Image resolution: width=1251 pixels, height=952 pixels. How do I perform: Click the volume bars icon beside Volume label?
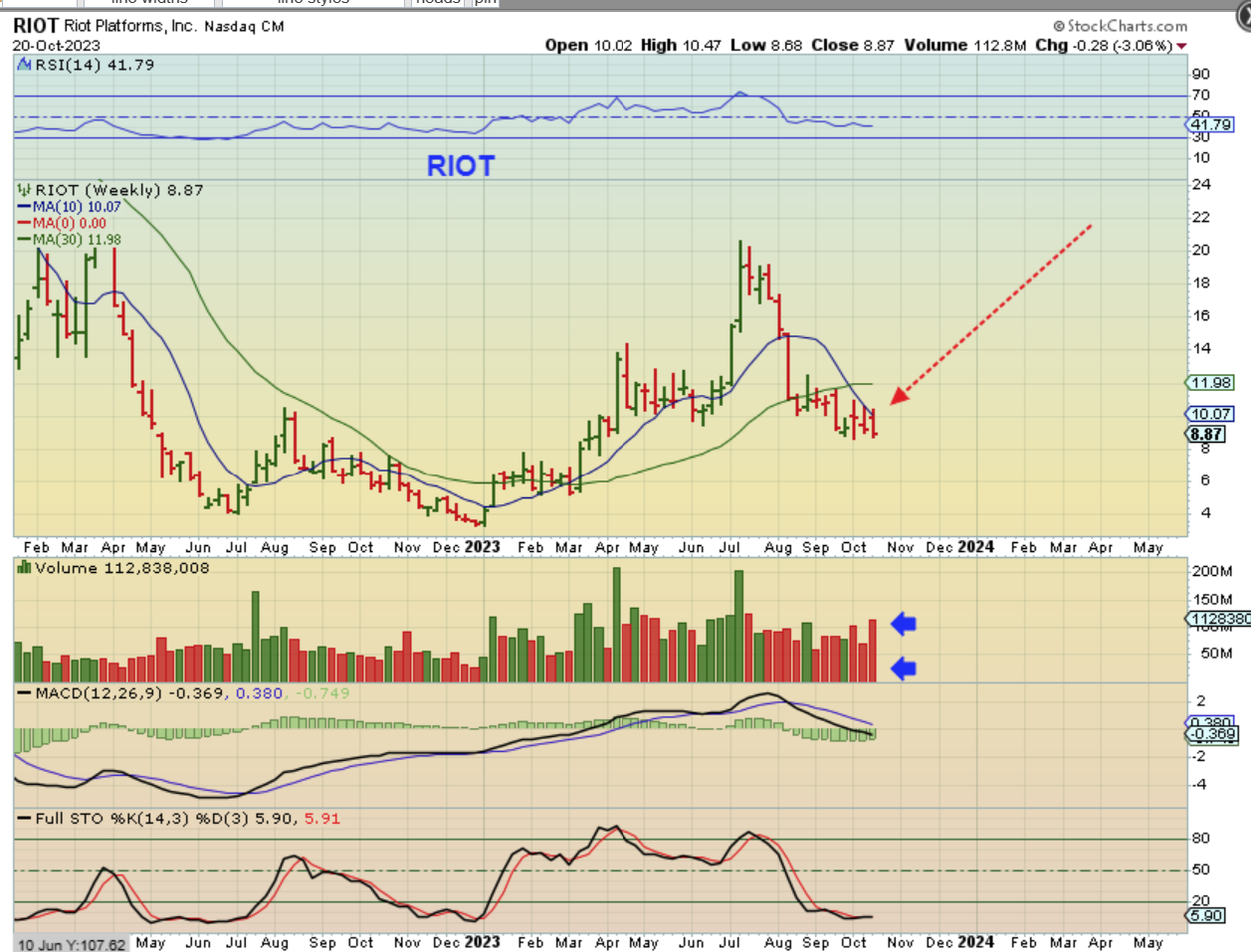pyautogui.click(x=25, y=568)
